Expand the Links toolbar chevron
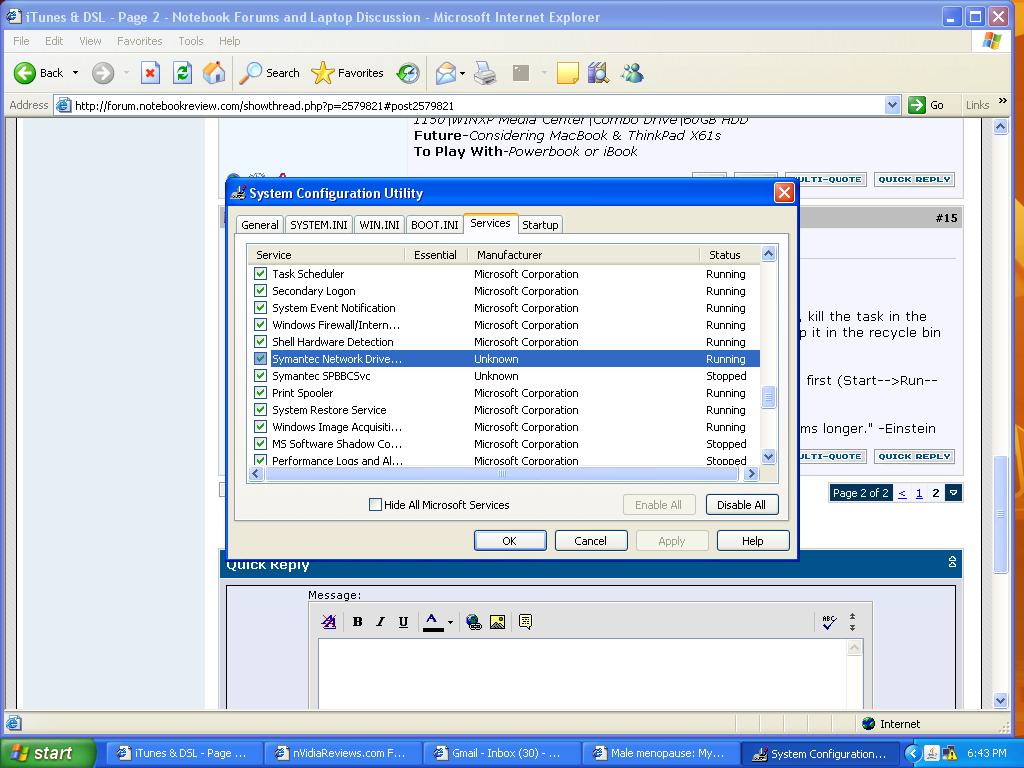The height and width of the screenshot is (768, 1024). click(1002, 101)
